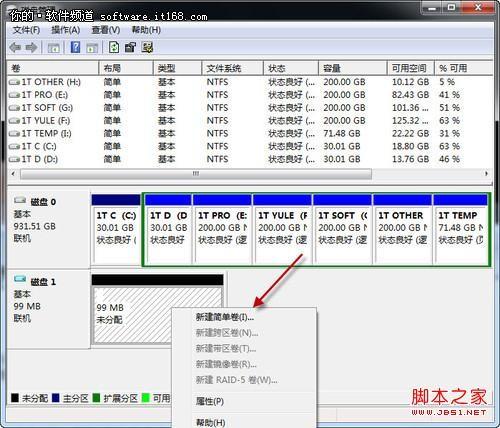The width and height of the screenshot is (500, 428).
Task: Select the 1T YULE partition block
Action: 282,230
